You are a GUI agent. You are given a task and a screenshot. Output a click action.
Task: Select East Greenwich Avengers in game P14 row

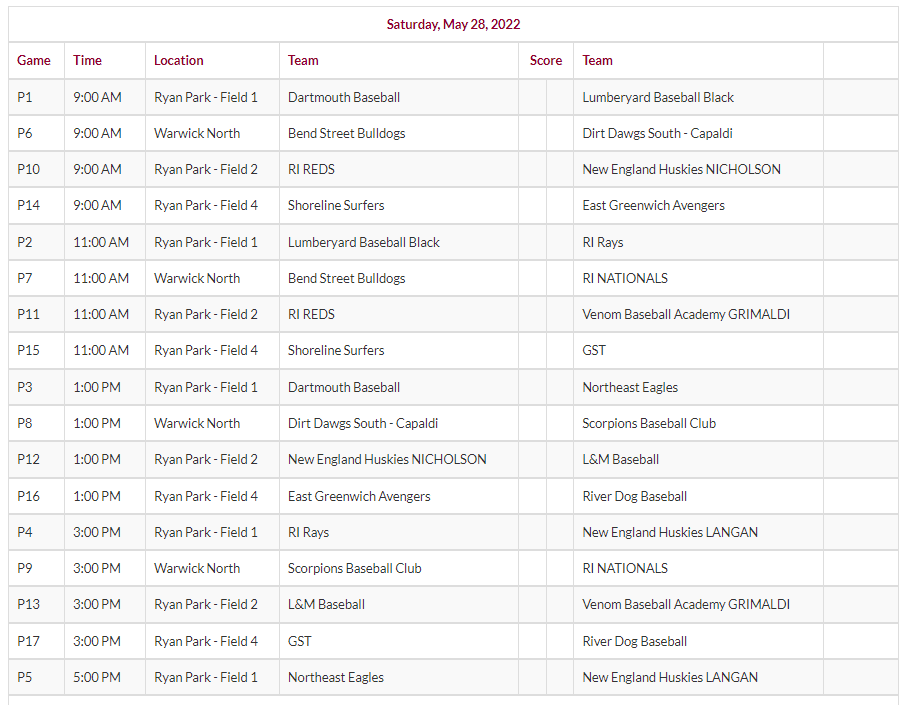point(653,205)
